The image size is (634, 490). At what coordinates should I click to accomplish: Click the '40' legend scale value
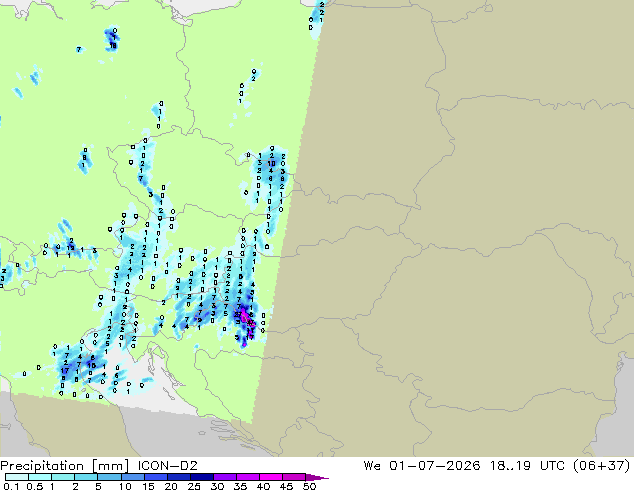[263, 486]
